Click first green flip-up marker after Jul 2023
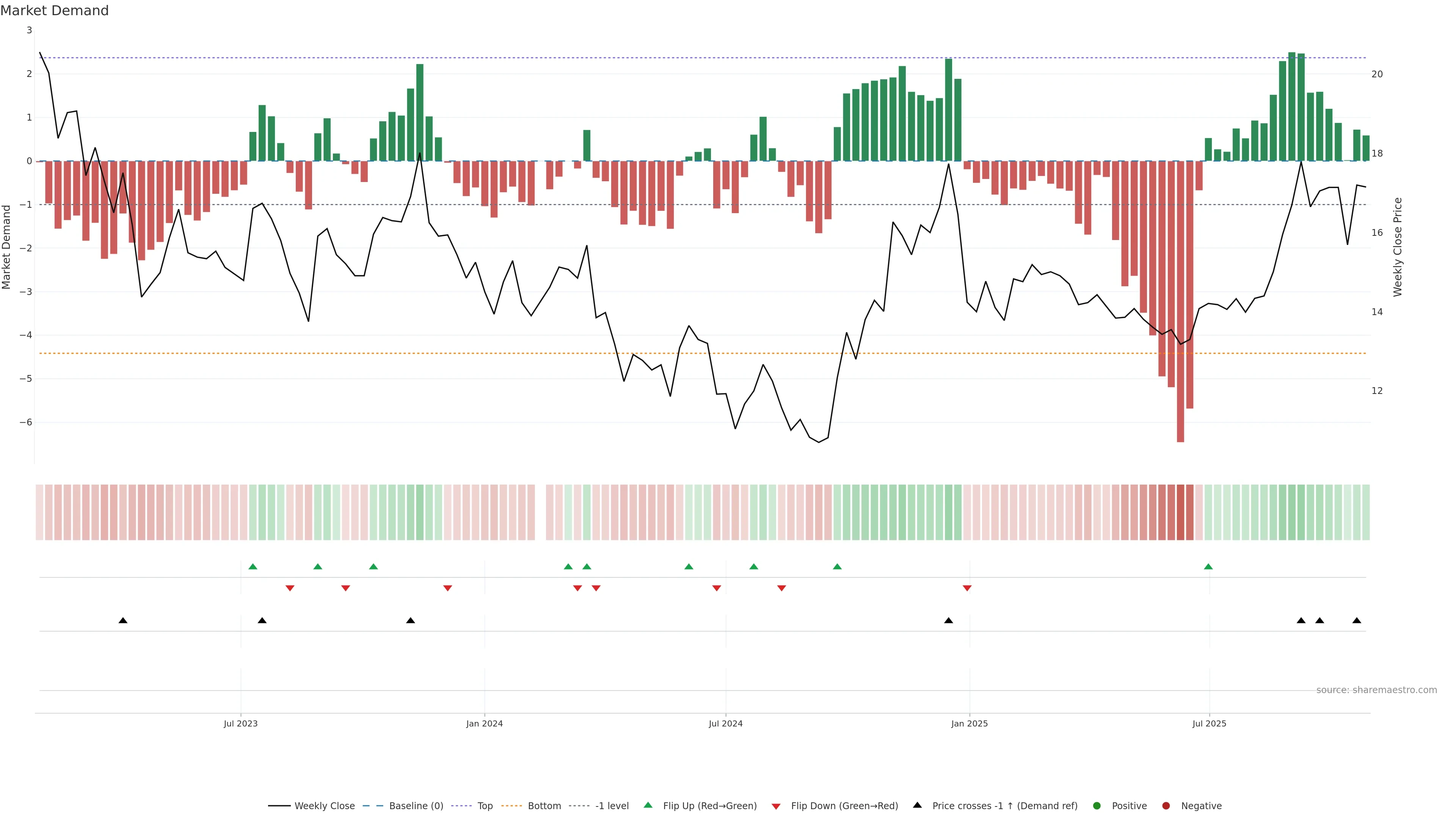 coord(253,567)
